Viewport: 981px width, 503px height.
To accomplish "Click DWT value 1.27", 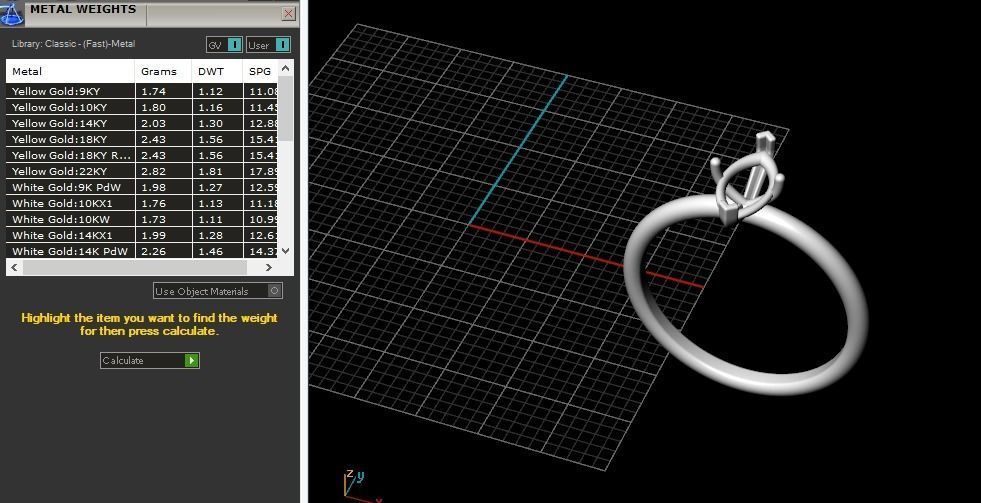I will pos(210,188).
